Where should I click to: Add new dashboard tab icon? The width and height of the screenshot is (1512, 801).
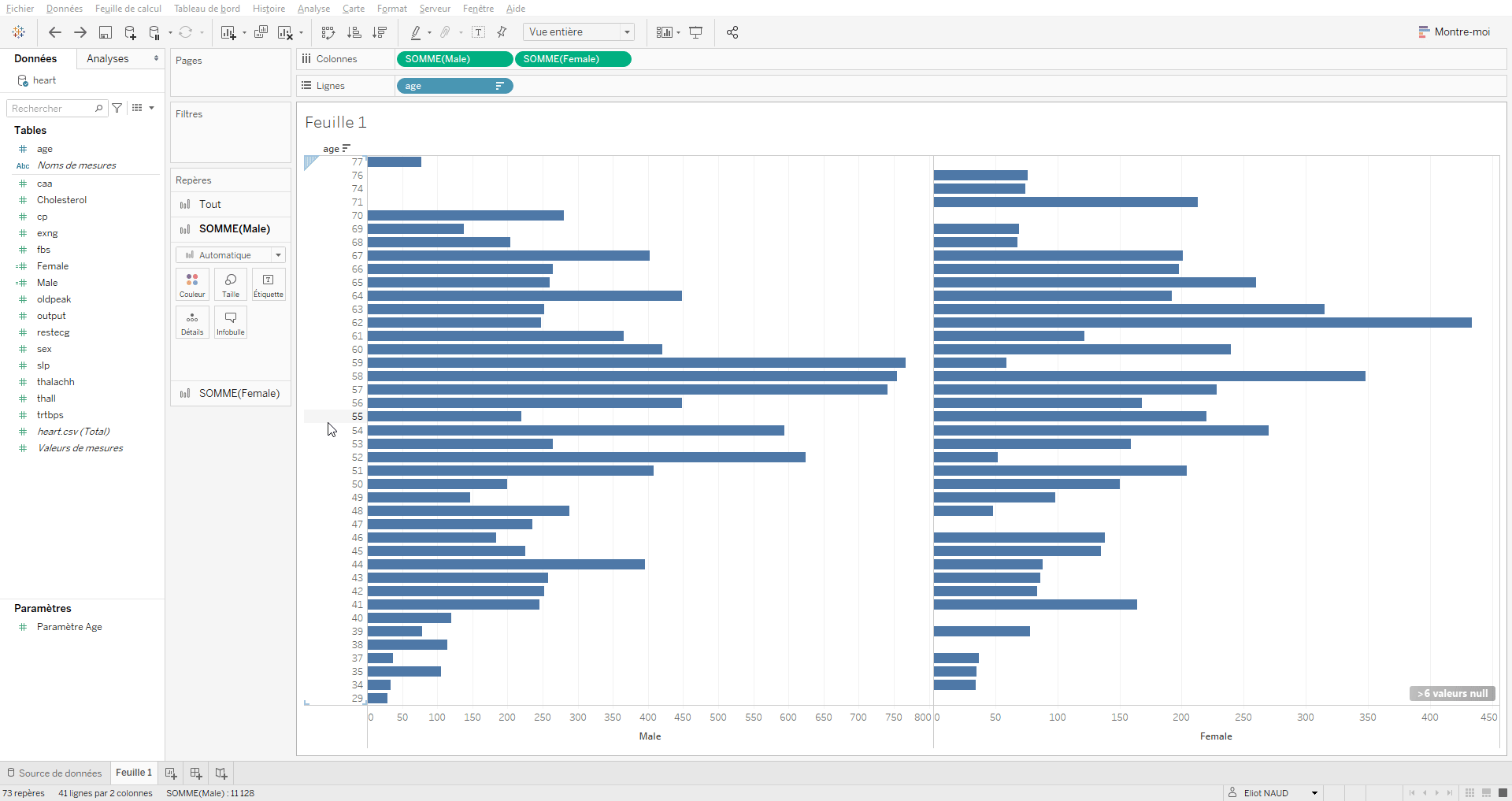196,773
